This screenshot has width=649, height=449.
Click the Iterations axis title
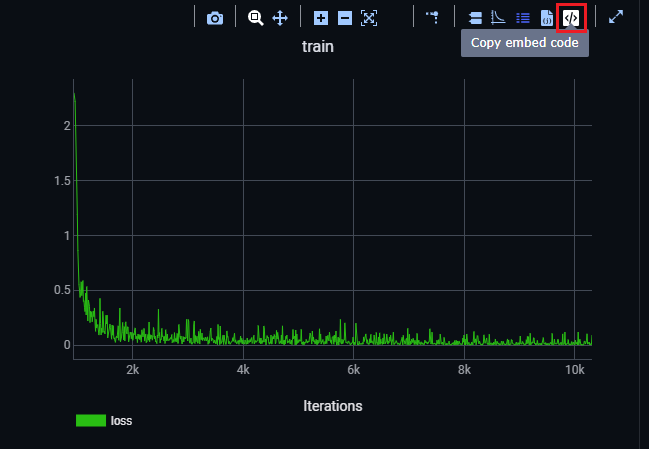click(333, 406)
